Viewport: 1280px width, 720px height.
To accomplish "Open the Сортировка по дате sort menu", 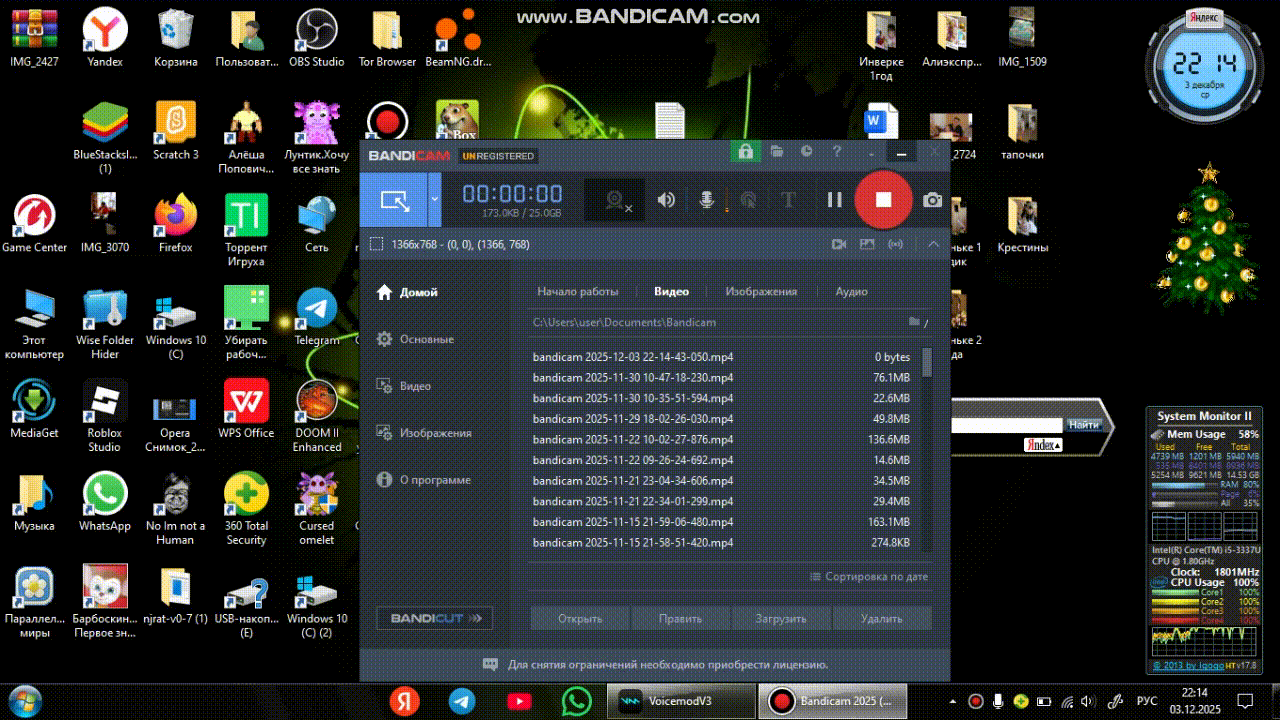I will click(x=869, y=577).
